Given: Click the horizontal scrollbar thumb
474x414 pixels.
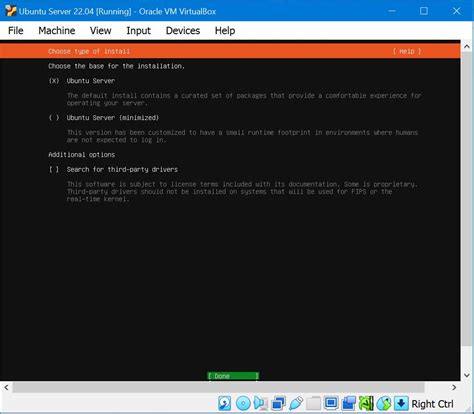Looking at the screenshot, I should pyautogui.click(x=218, y=387).
